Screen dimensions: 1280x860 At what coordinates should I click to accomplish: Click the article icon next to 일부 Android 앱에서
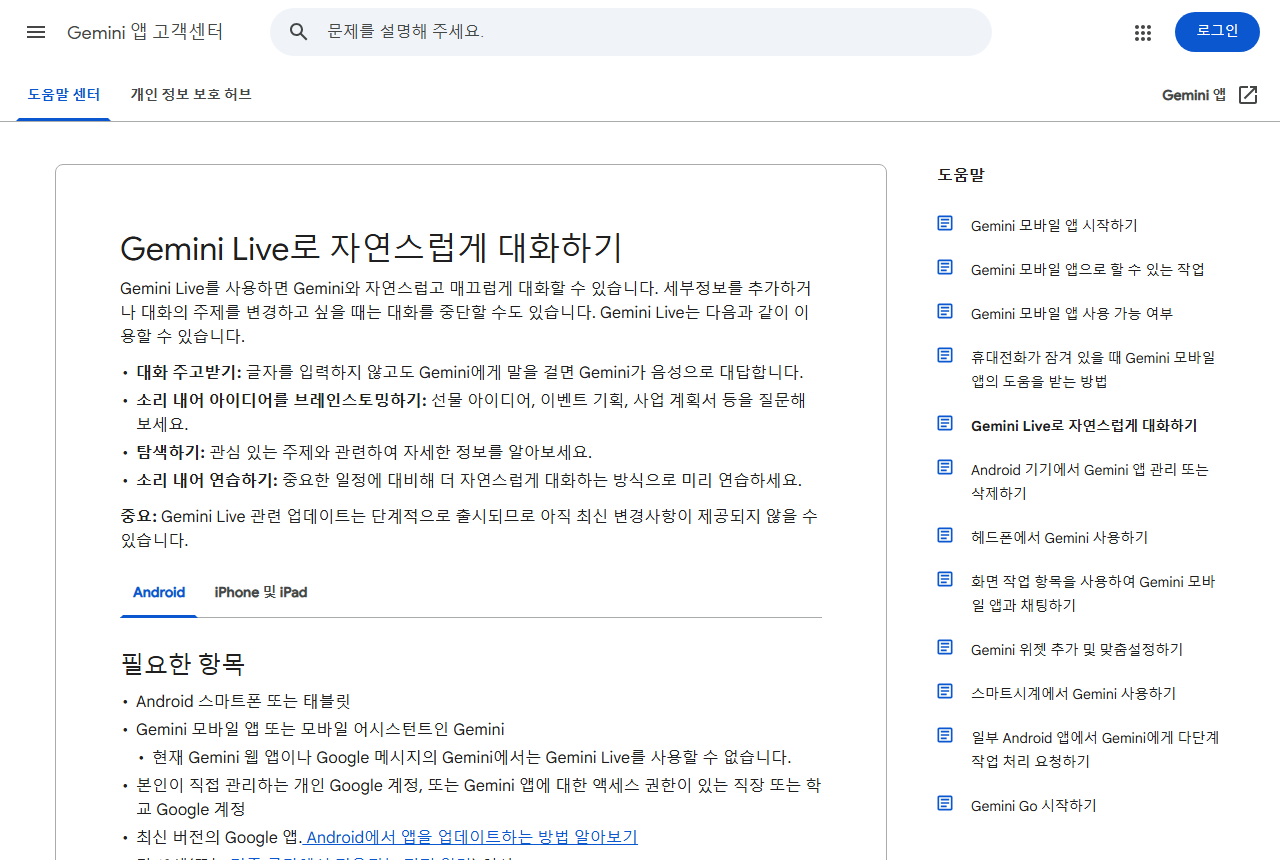click(945, 735)
